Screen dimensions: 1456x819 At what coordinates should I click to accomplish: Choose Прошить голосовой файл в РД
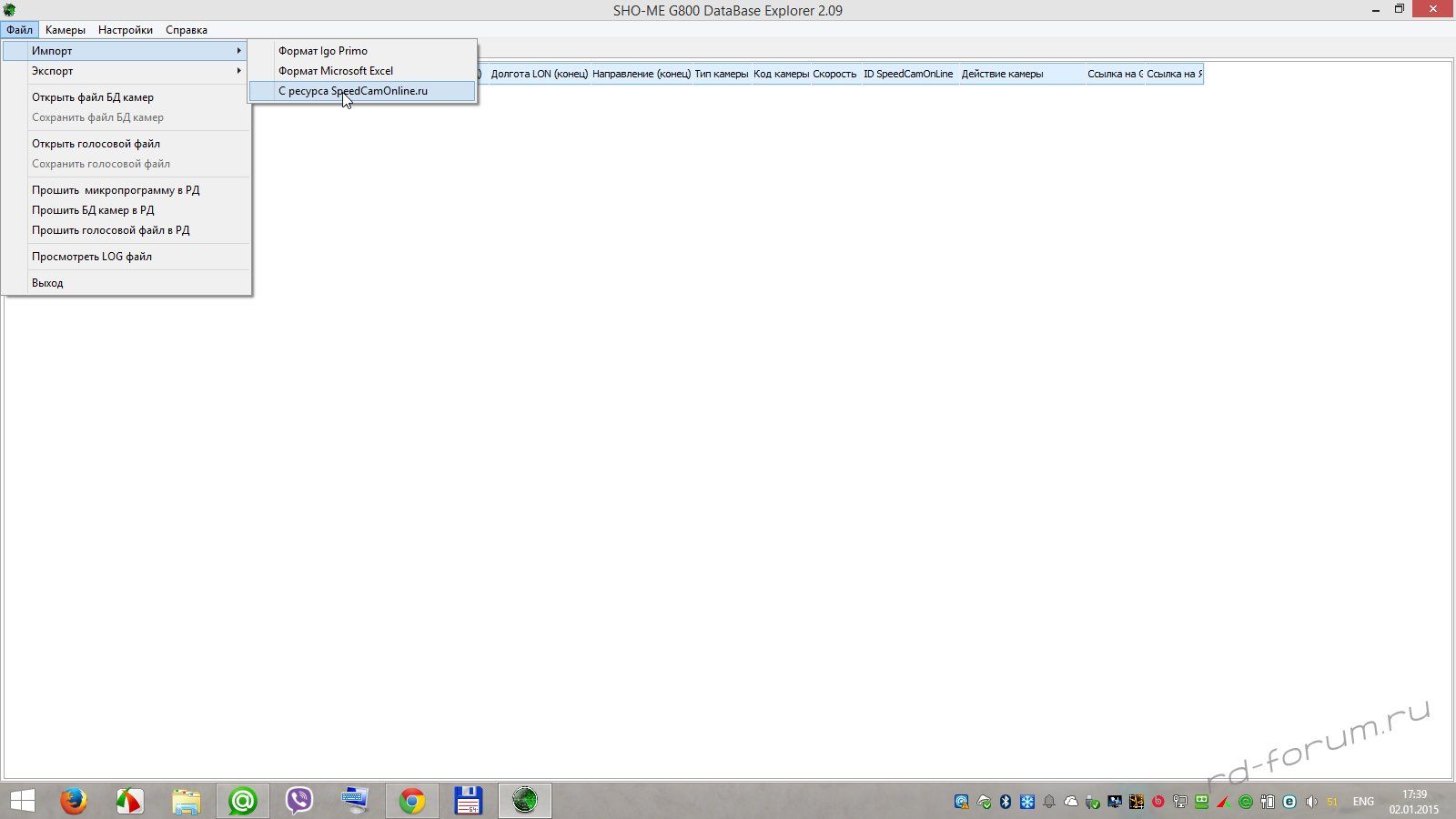coord(126,230)
